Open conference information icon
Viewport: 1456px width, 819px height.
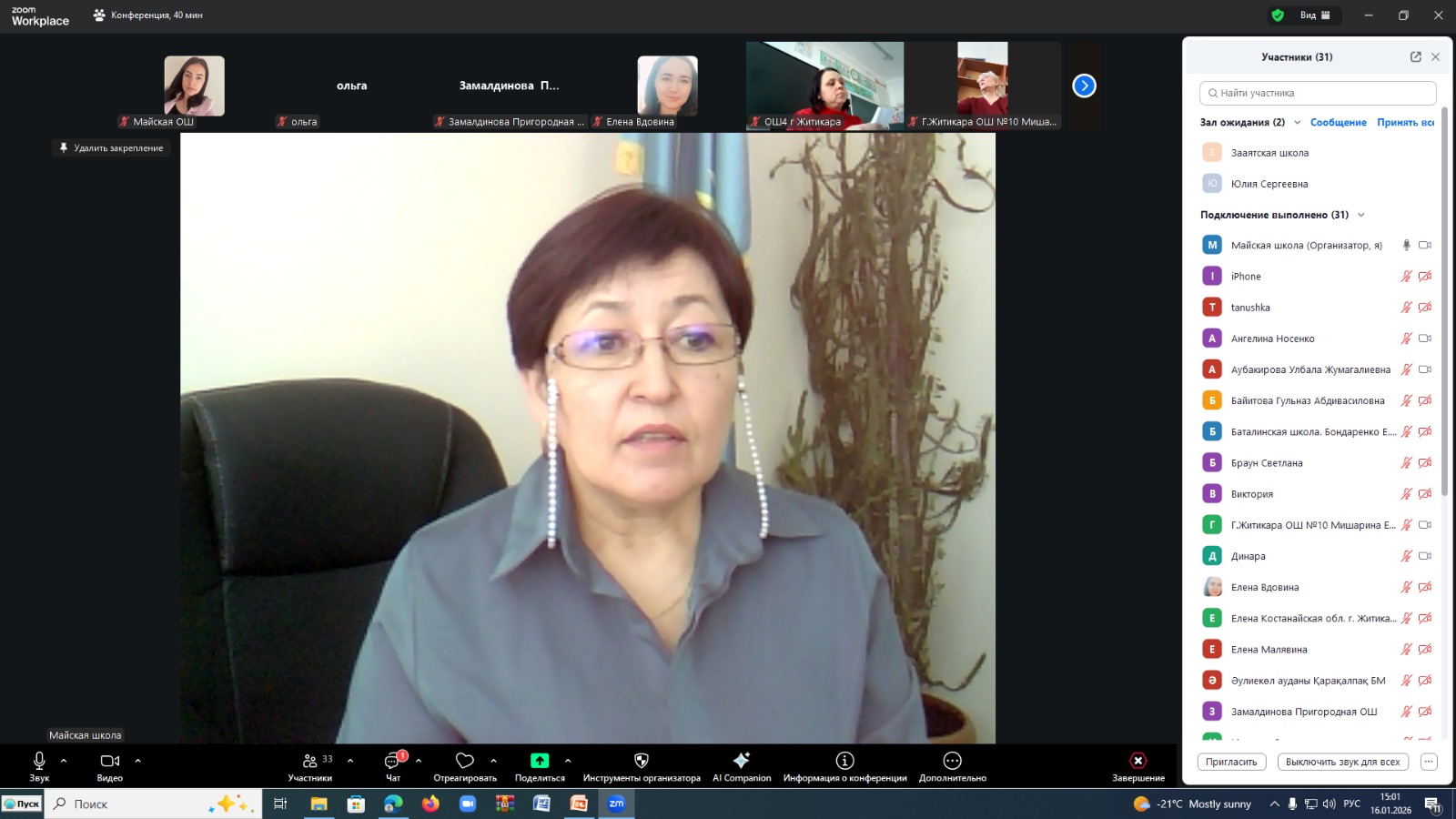point(844,761)
